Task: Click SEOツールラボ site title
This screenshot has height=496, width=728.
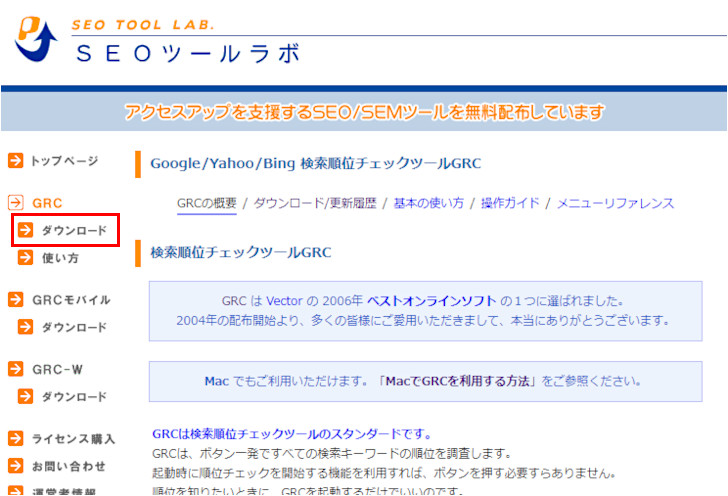Action: tap(188, 53)
